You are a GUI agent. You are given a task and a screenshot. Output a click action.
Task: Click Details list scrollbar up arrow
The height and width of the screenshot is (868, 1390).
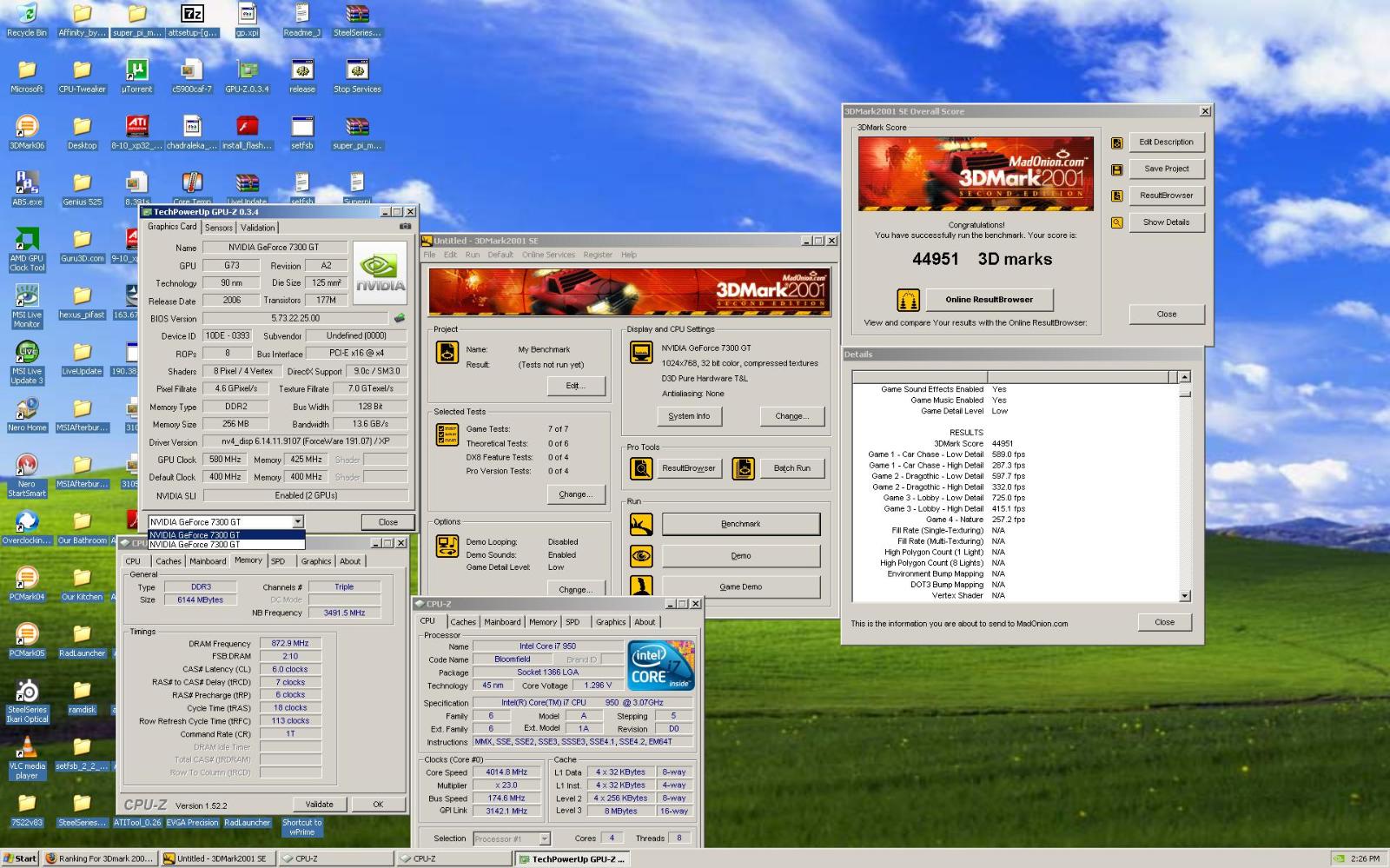(x=1185, y=377)
